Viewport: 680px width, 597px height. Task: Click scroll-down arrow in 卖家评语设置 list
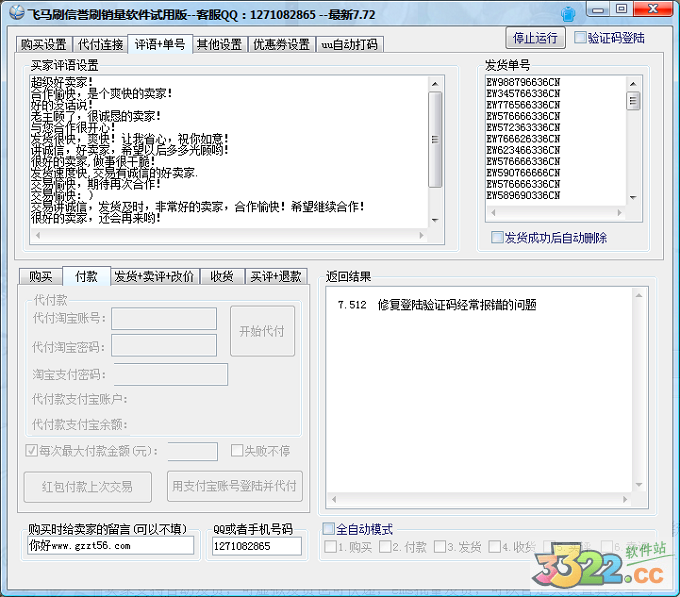coord(435,220)
